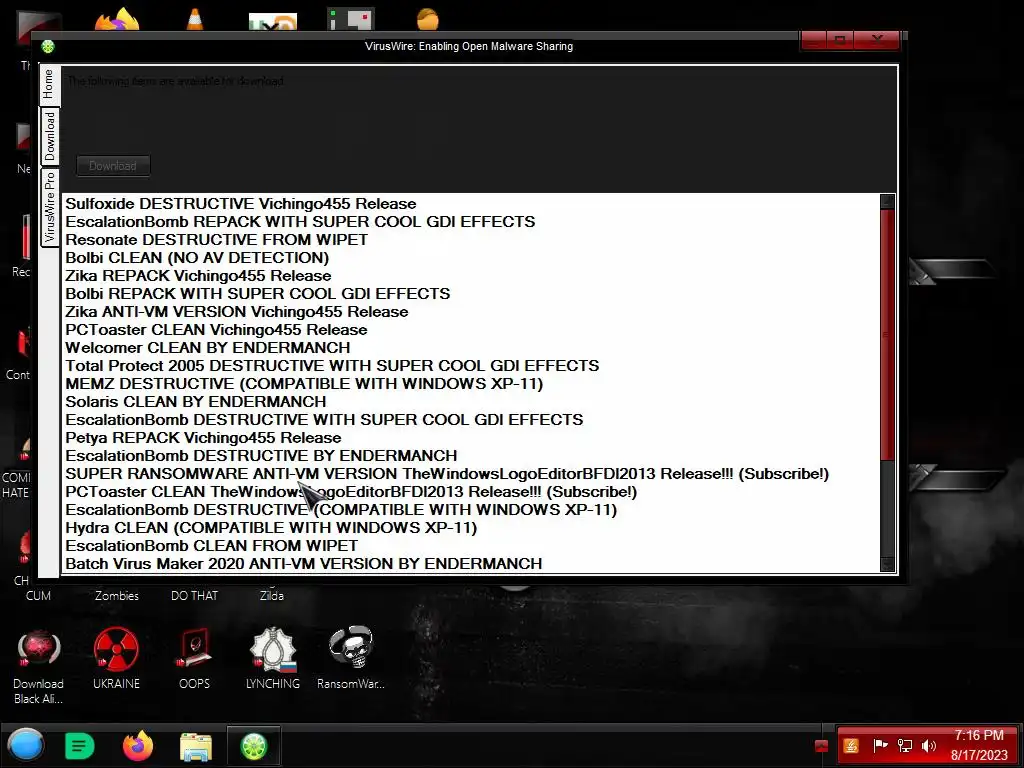Click the Start orb on the taskbar
The height and width of the screenshot is (768, 1024).
point(26,746)
